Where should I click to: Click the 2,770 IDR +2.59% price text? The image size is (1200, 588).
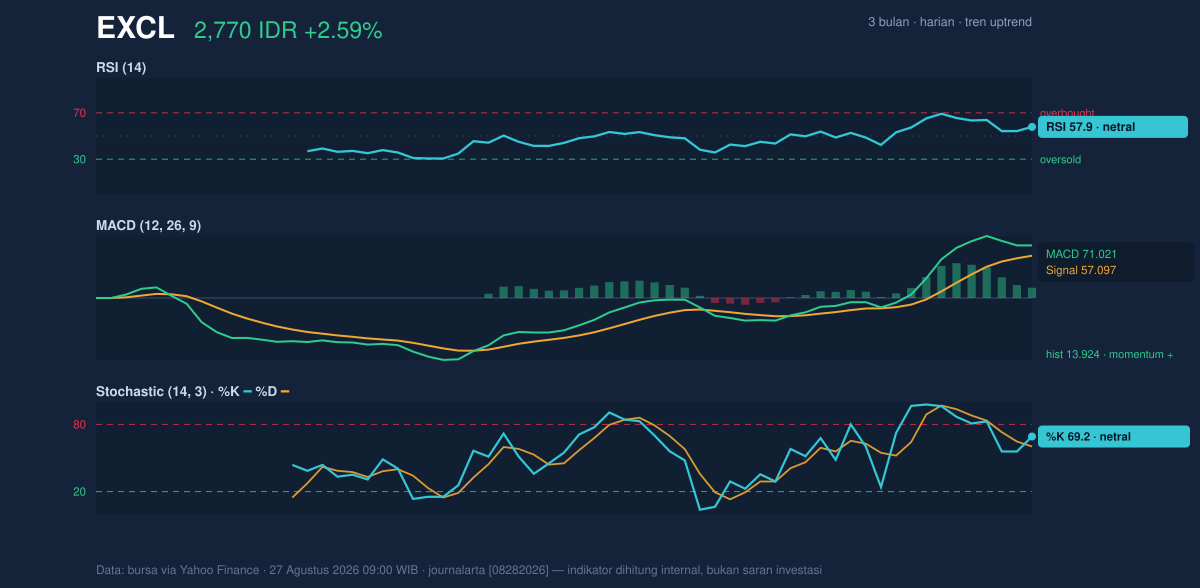[x=288, y=31]
